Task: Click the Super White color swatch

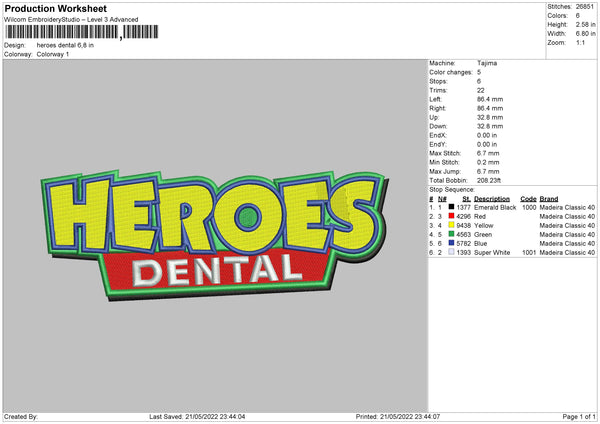Action: point(451,252)
